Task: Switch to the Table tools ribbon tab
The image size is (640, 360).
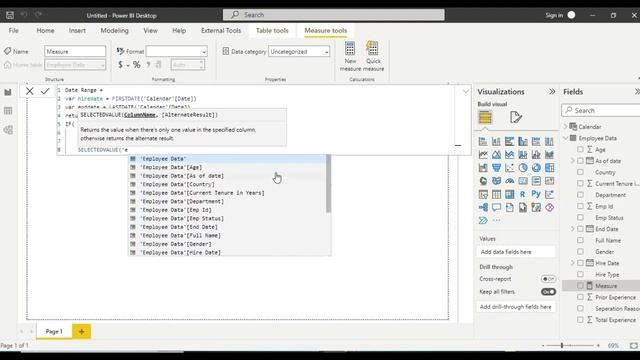Action: click(x=272, y=31)
